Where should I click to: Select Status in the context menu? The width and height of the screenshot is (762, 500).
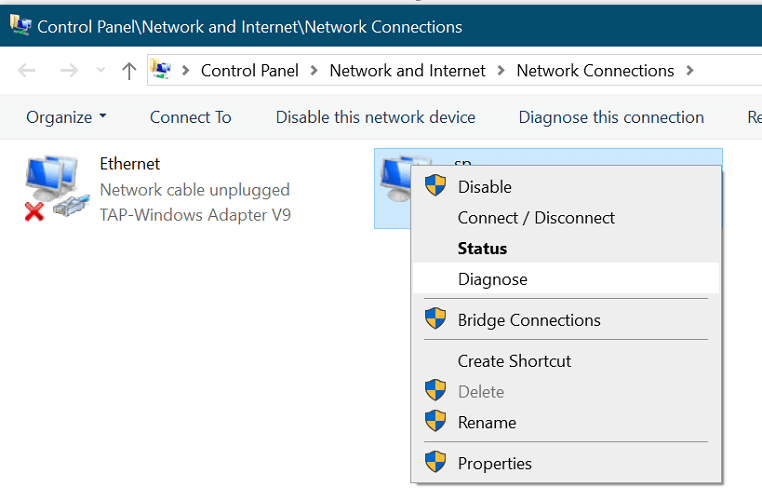pos(482,248)
